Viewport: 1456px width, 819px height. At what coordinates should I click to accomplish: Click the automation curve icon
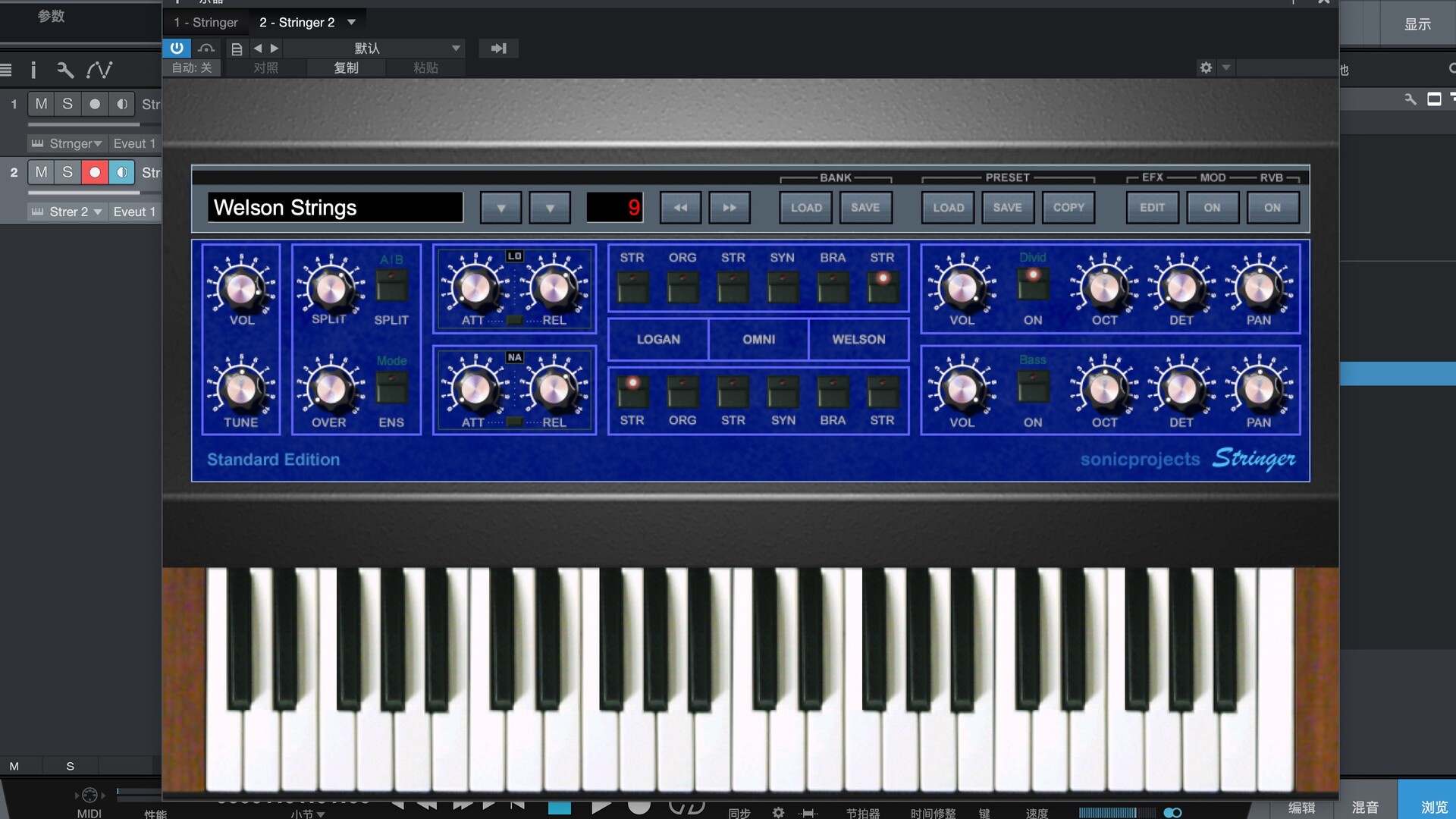click(99, 71)
